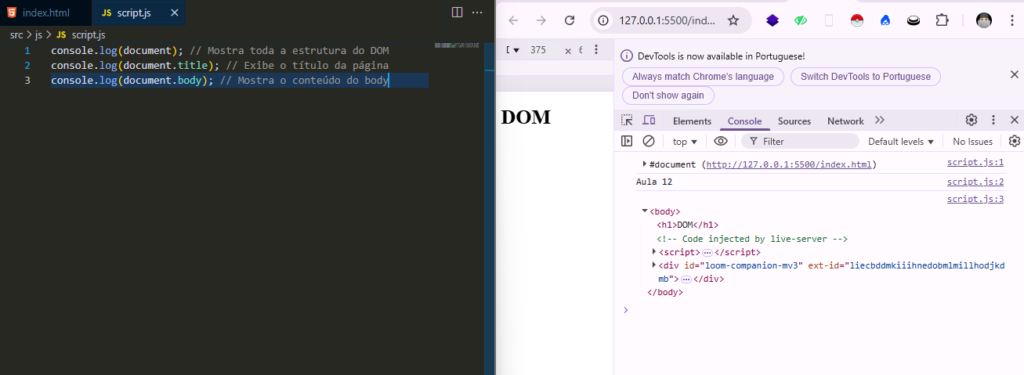The image size is (1024, 375).
Task: Go forward in the Chrome browser
Action: (x=541, y=20)
